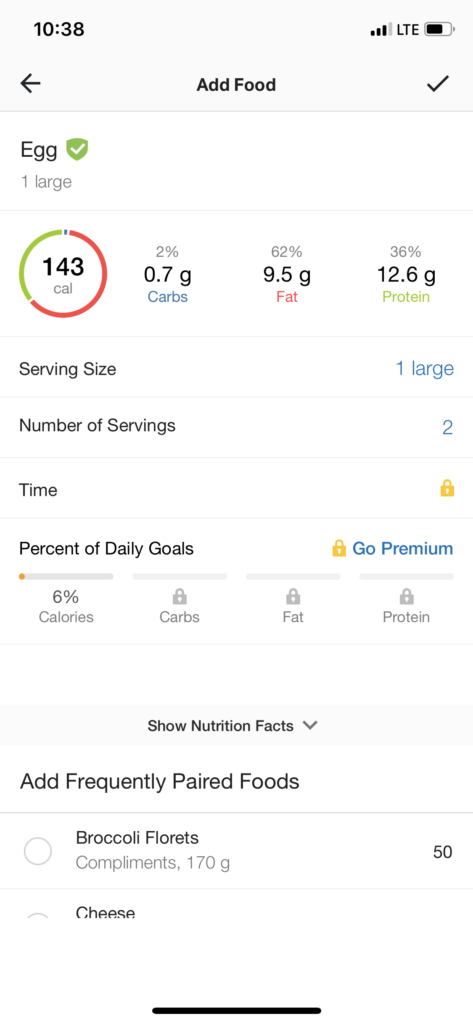Tap the locked Fat goal icon

[x=293, y=596]
